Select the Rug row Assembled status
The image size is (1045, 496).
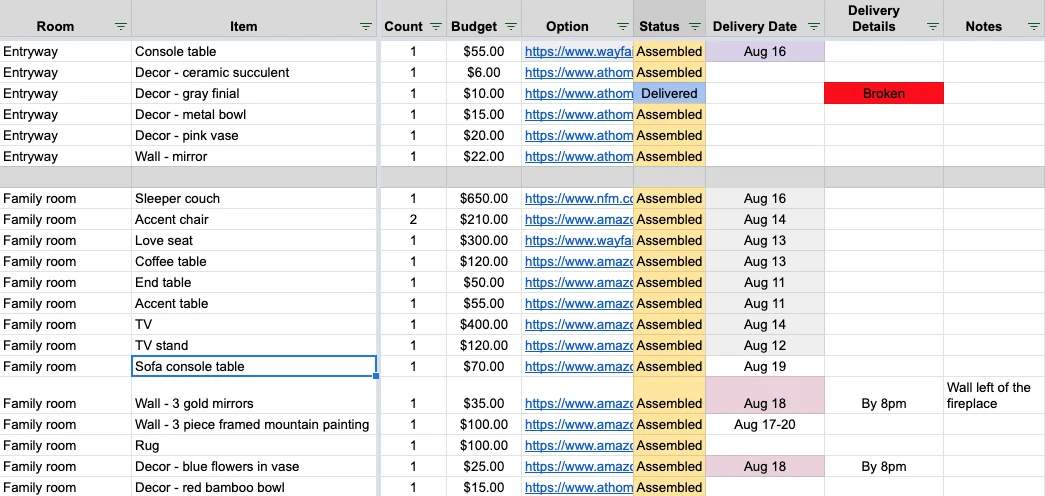click(669, 445)
